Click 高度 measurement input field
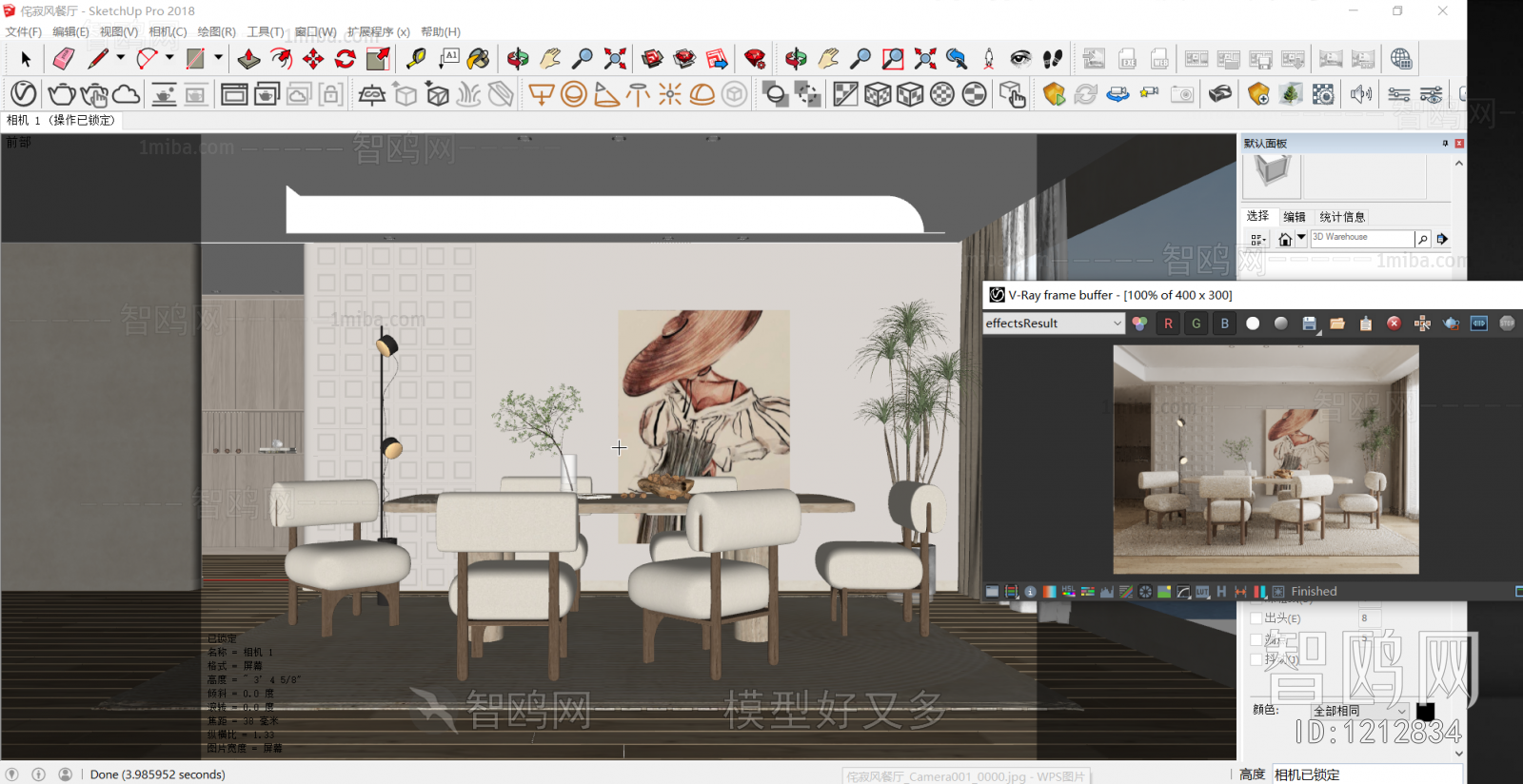The width and height of the screenshot is (1523, 784). click(x=1367, y=774)
